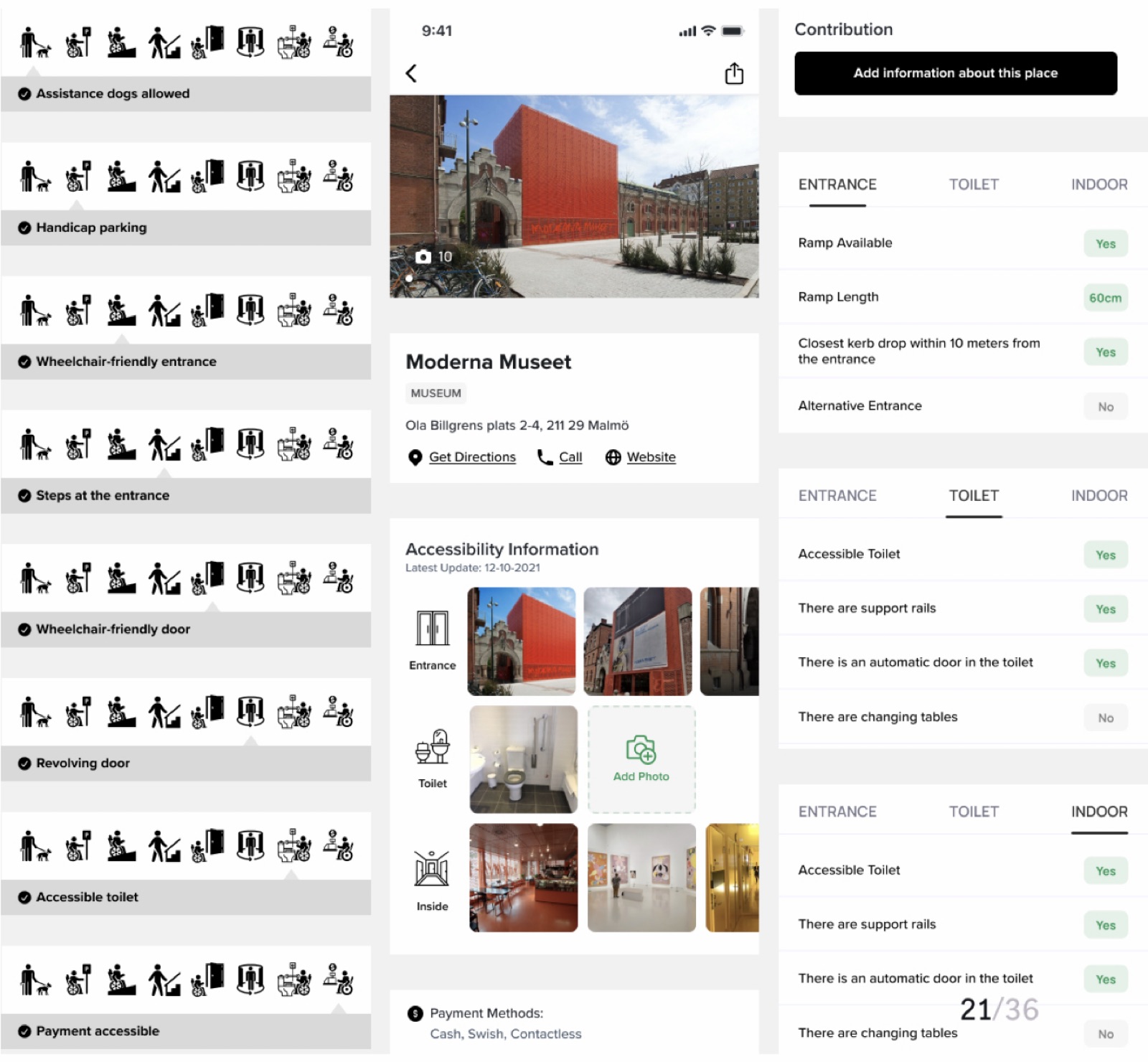Select underlined INDOOR tab in bottom panel
This screenshot has height=1062, width=1148.
(x=1099, y=812)
